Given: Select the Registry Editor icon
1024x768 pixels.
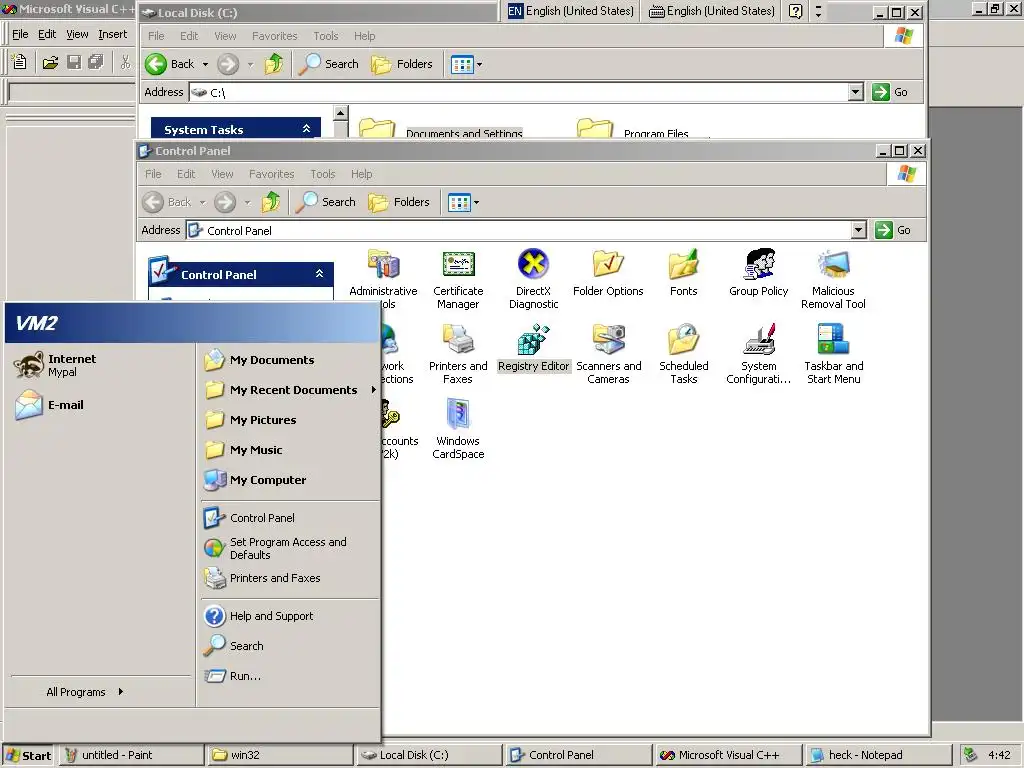Looking at the screenshot, I should (x=533, y=348).
